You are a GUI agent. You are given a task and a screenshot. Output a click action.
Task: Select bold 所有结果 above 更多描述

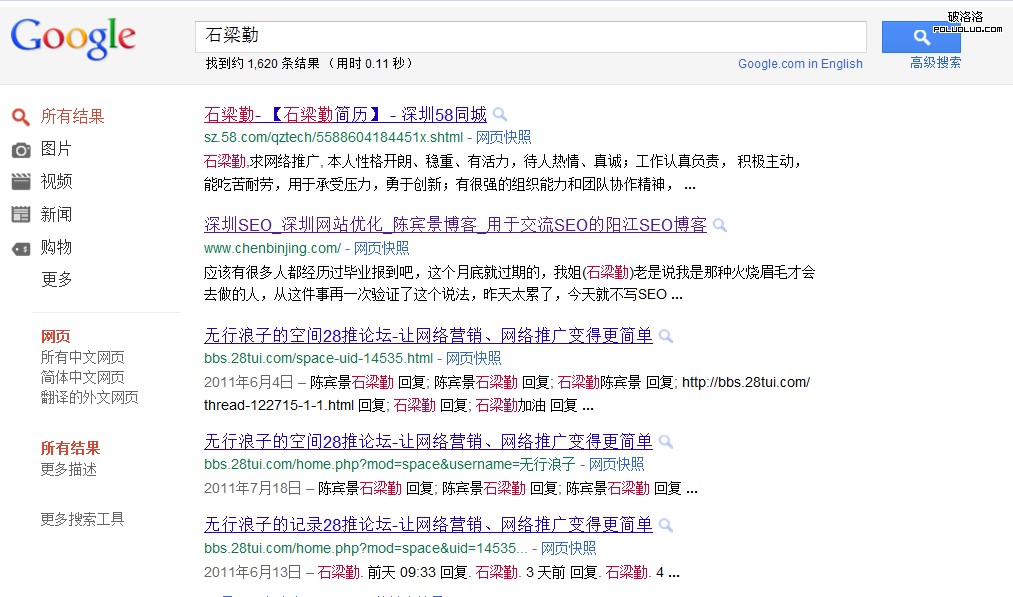pos(70,448)
